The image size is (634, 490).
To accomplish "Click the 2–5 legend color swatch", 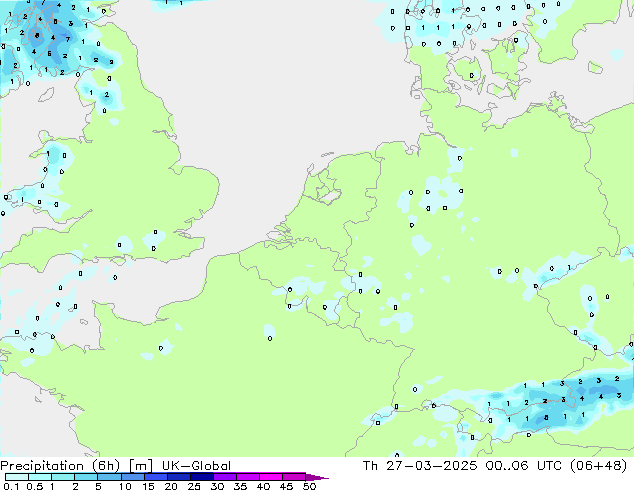I will coord(86,477).
